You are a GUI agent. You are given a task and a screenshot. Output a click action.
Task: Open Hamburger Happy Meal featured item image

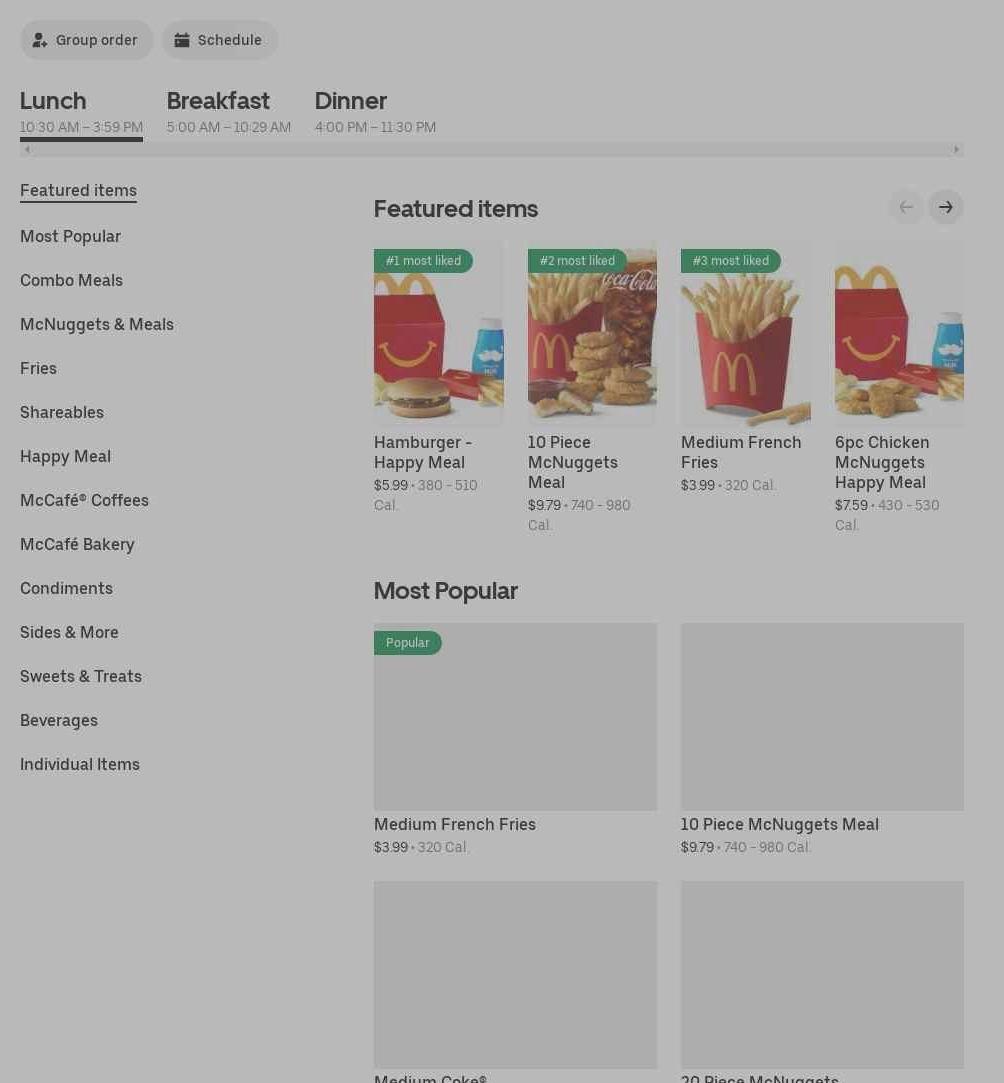pos(438,332)
